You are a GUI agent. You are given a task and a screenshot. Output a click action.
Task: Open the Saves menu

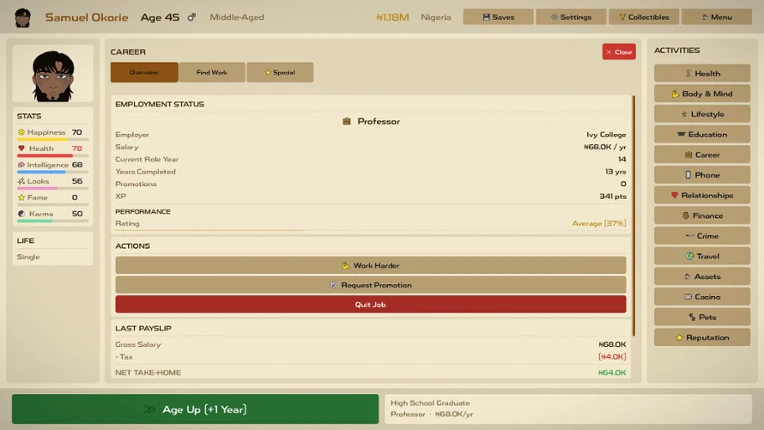(x=498, y=17)
